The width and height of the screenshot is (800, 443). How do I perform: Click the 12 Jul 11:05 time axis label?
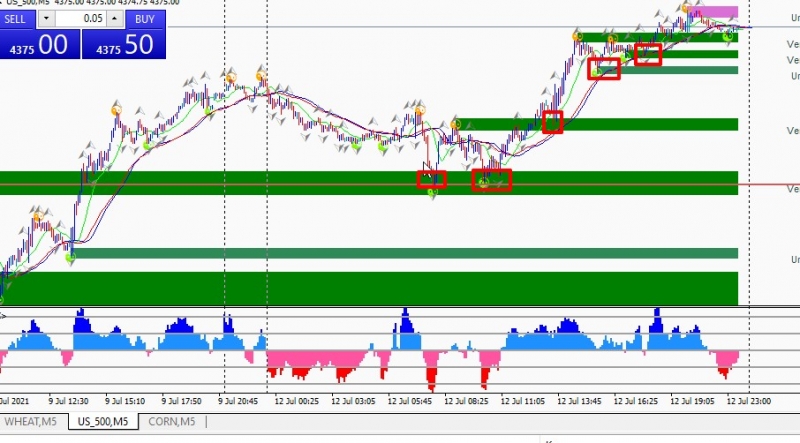[x=522, y=401]
